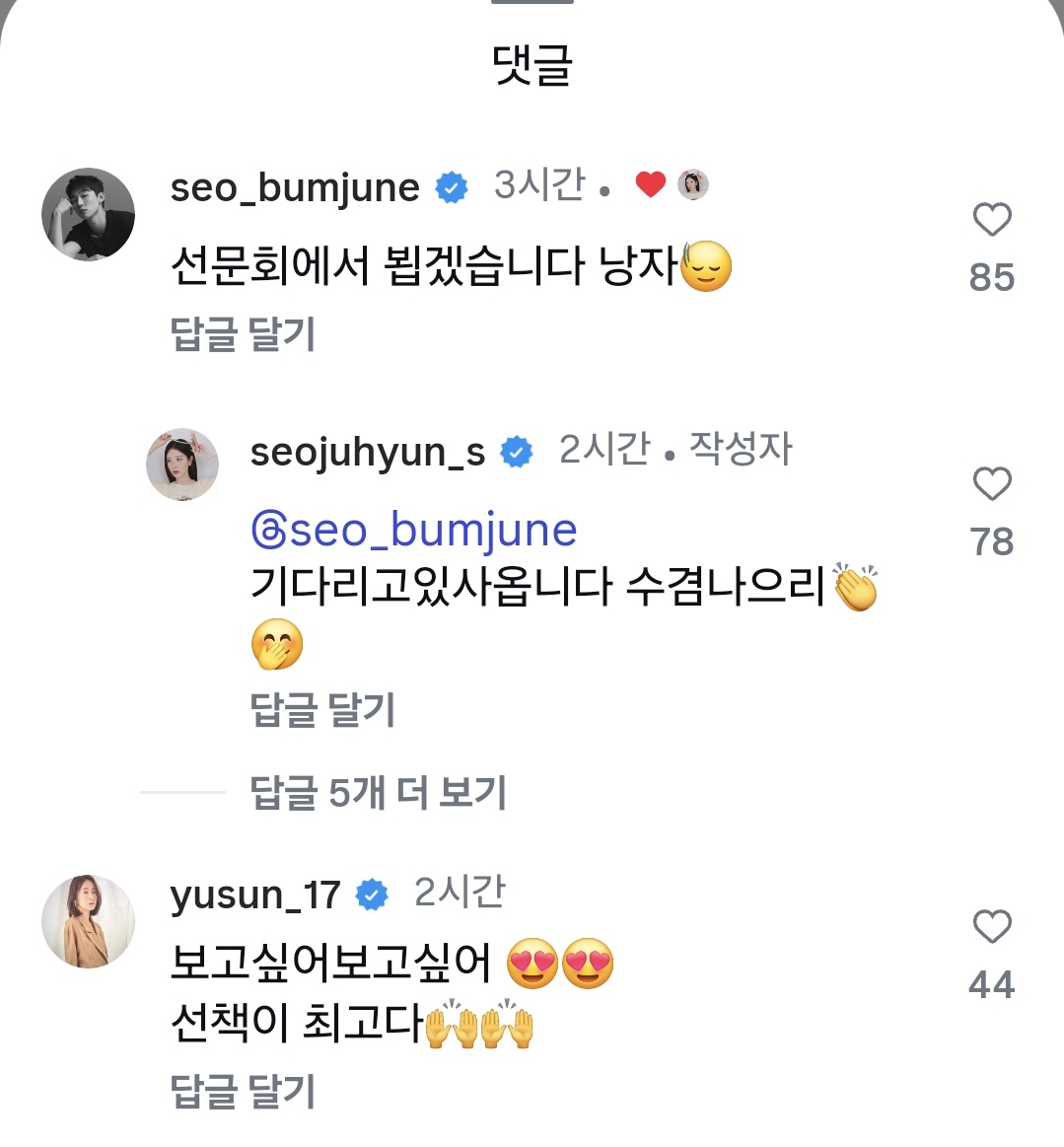Tap the sheet drag handle above 댓글
The image size is (1064, 1147).
532,2
